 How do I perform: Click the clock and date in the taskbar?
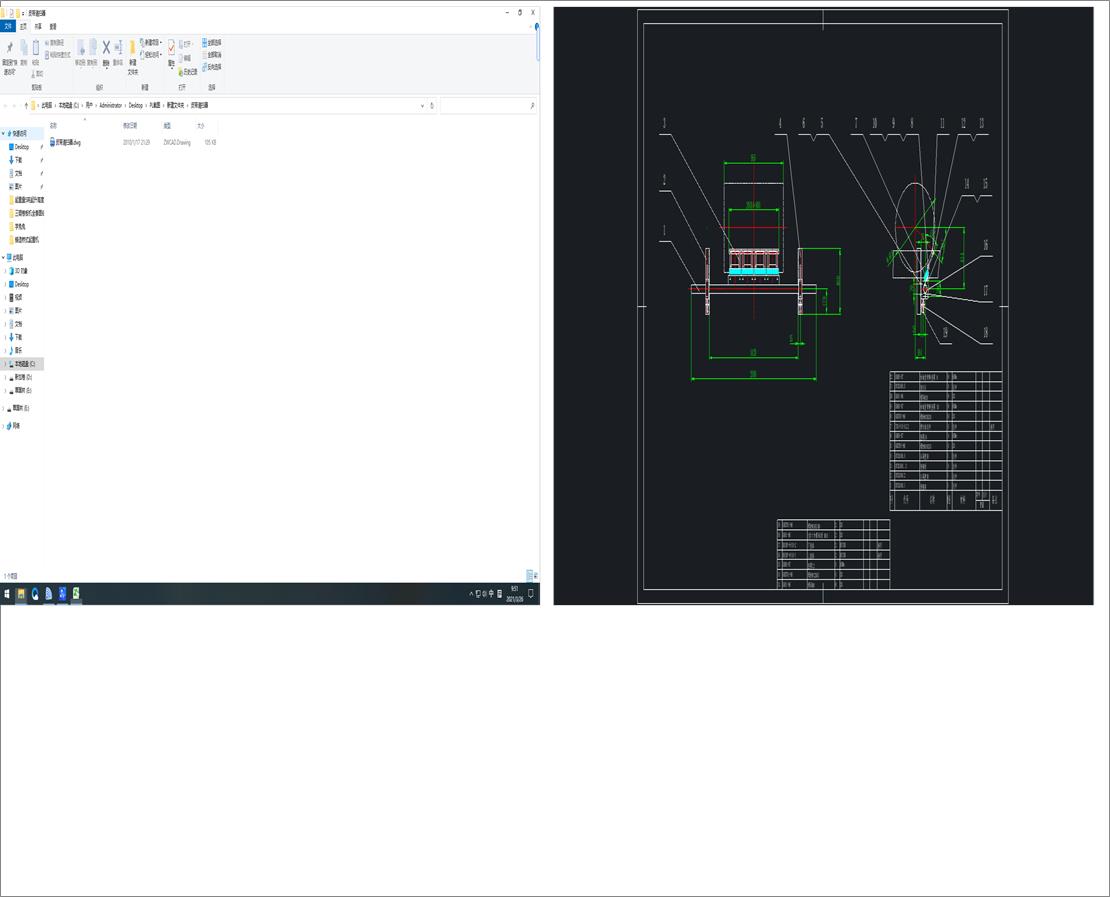(x=515, y=594)
